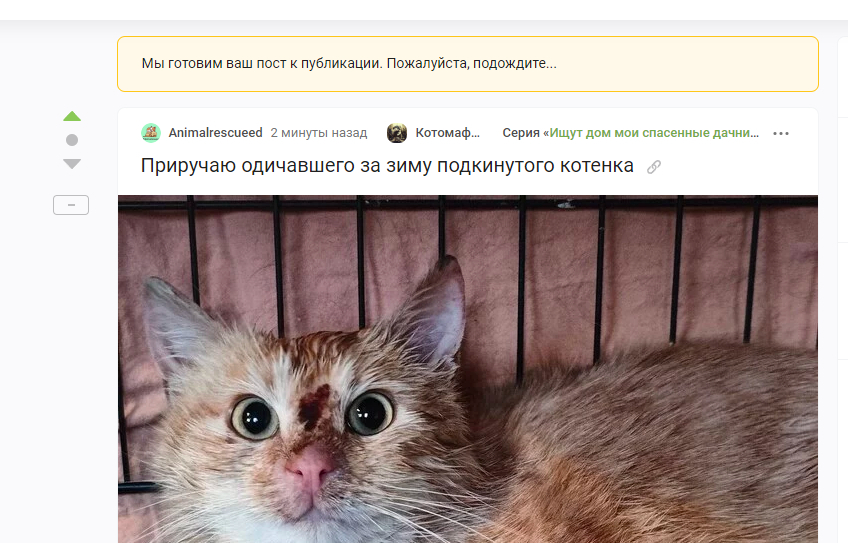Image resolution: width=848 pixels, height=543 pixels.
Task: Open the Котомаф community avatar
Action: (x=397, y=133)
